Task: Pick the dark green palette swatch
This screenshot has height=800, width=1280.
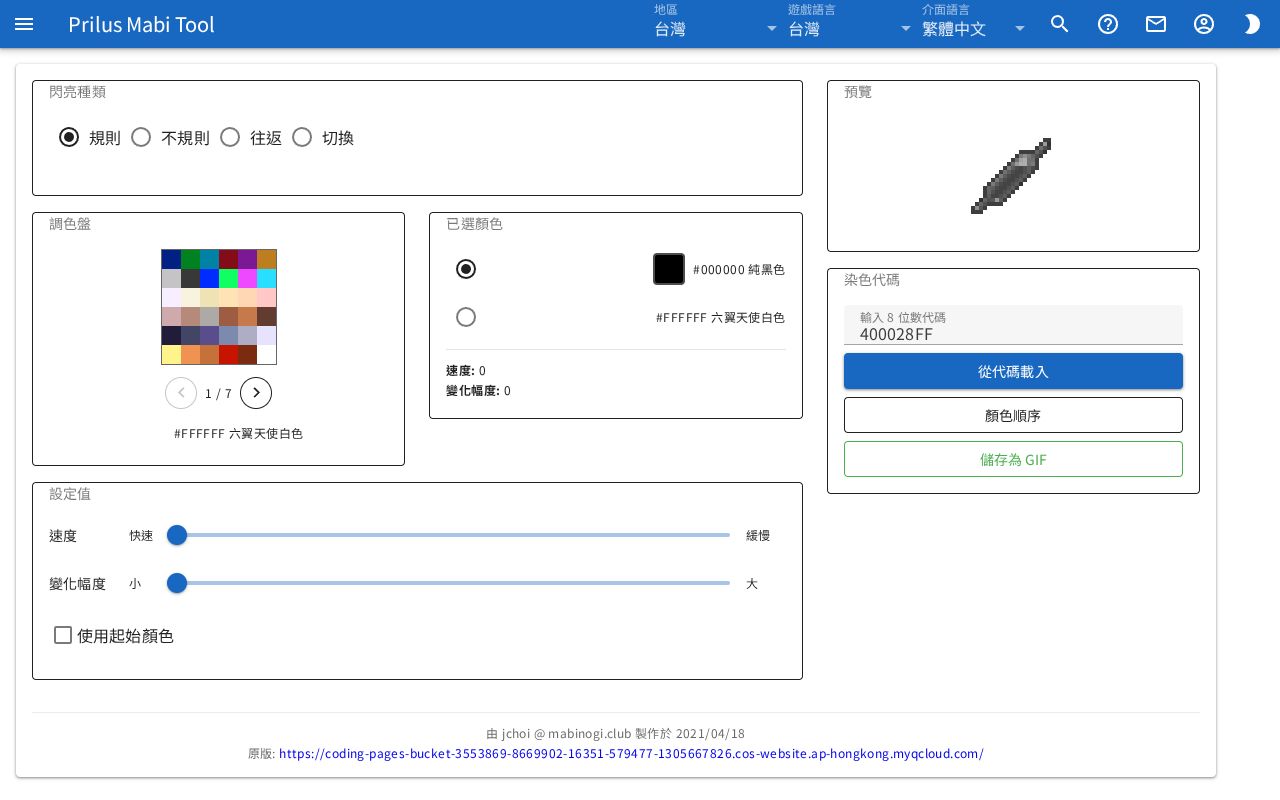Action: coord(190,260)
